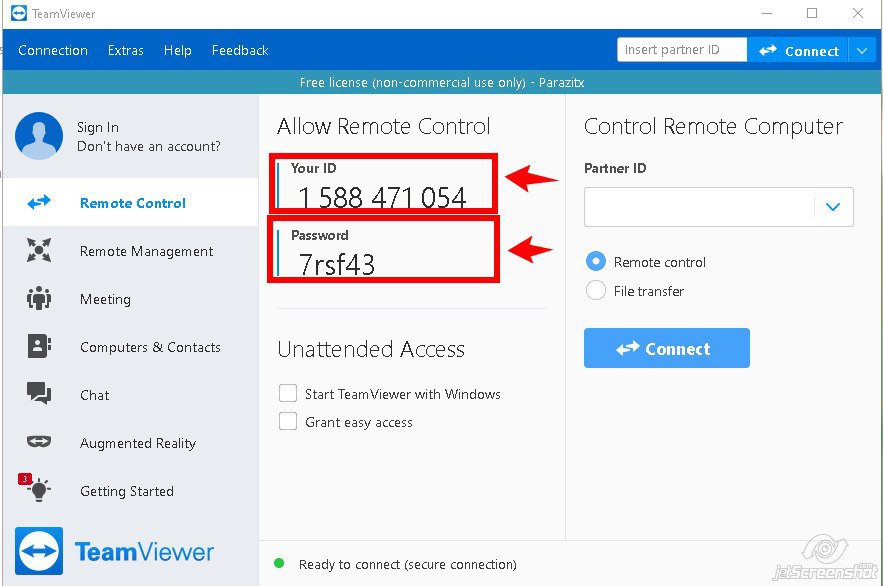
Task: Open the Extras menu
Action: [126, 50]
